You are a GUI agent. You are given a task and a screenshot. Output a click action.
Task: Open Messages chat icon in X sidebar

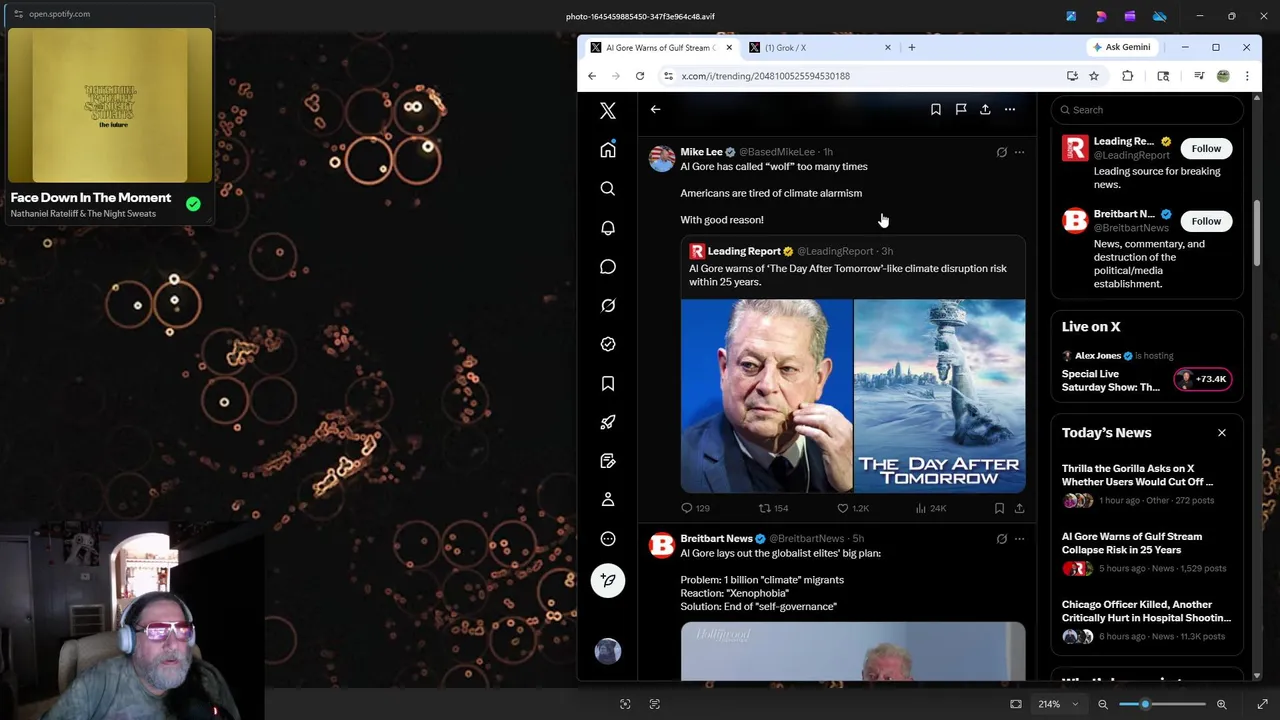(x=608, y=267)
